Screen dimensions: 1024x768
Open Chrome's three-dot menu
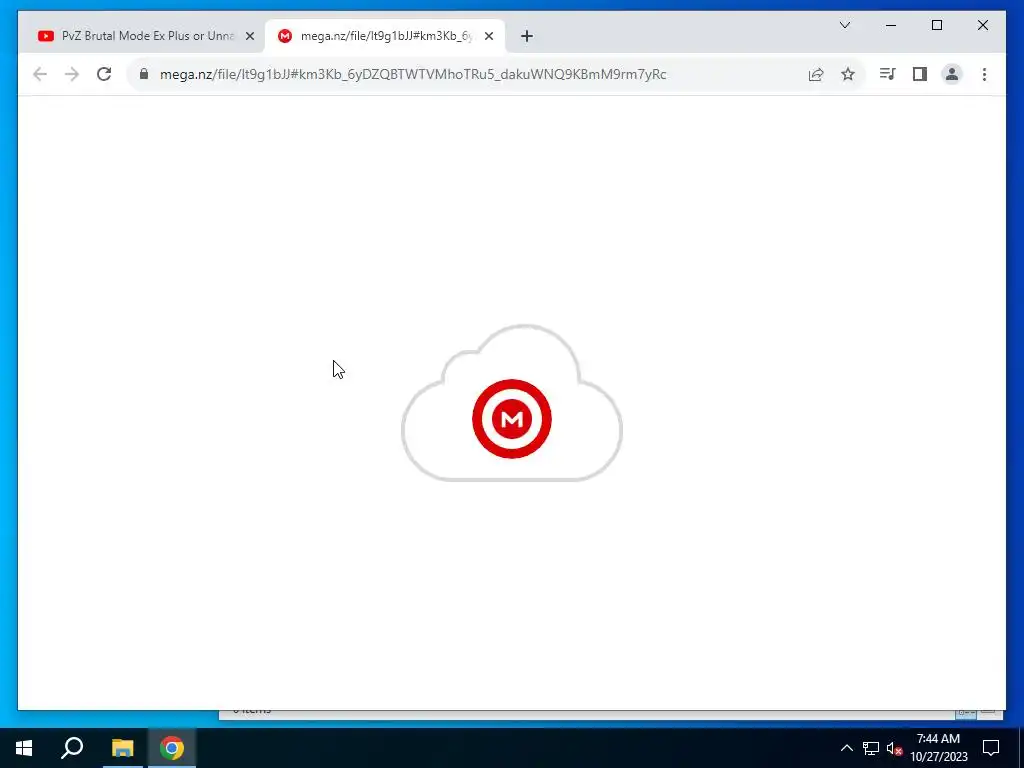984,74
